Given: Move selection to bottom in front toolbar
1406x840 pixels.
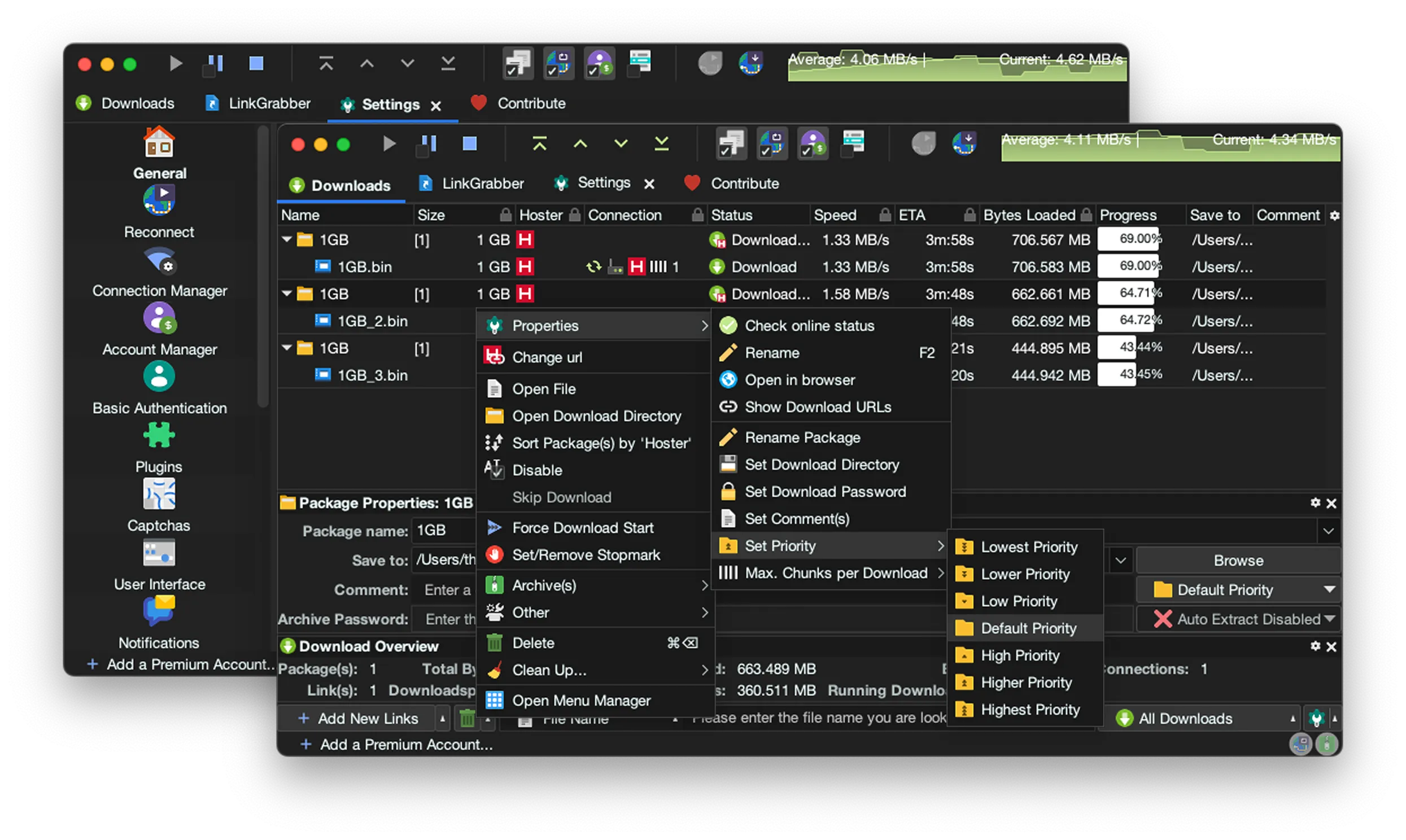Looking at the screenshot, I should coord(661,144).
